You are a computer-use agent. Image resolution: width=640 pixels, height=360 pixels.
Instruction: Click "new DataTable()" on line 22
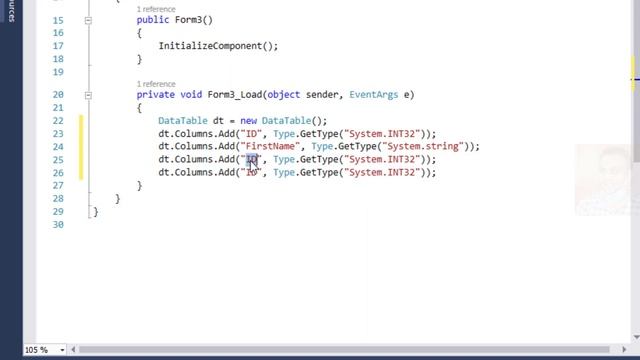pyautogui.click(x=281, y=121)
